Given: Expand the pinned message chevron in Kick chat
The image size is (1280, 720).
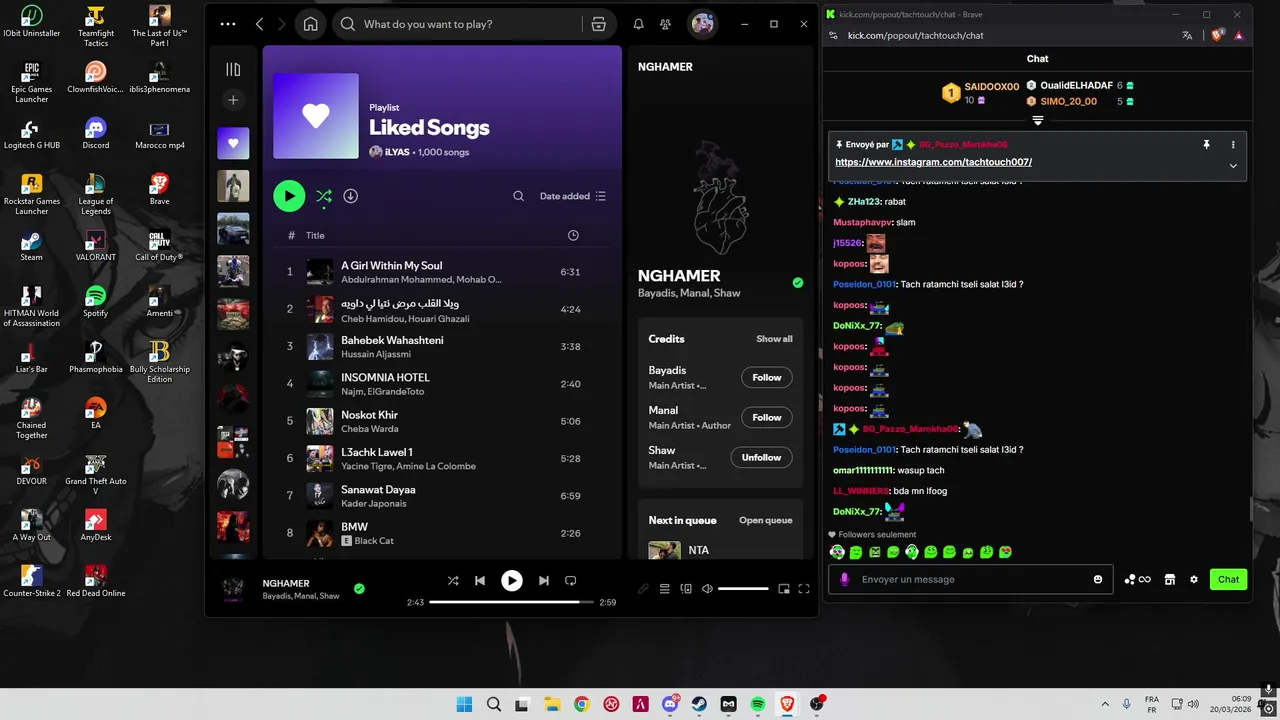Looking at the screenshot, I should [1233, 166].
